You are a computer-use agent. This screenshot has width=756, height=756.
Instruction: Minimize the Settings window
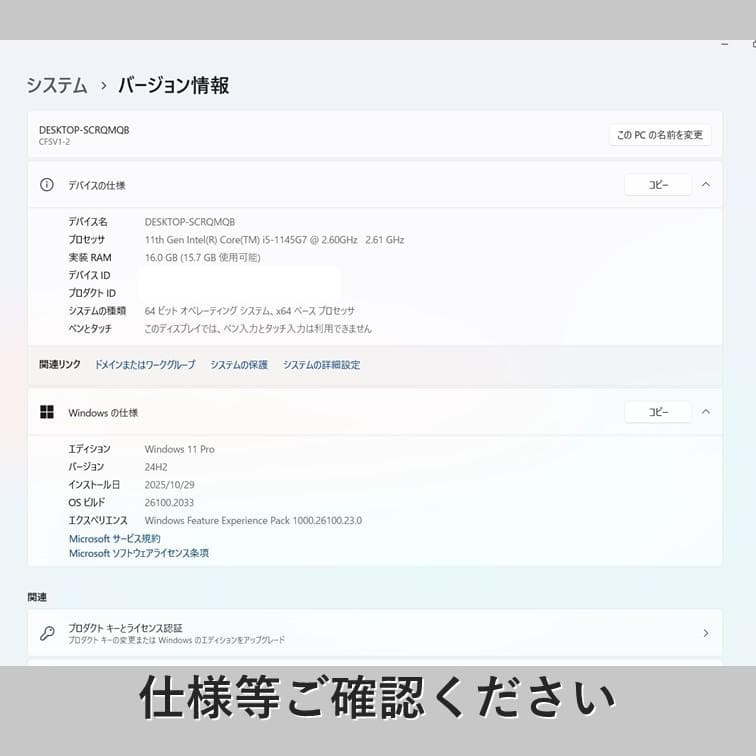pyautogui.click(x=725, y=44)
